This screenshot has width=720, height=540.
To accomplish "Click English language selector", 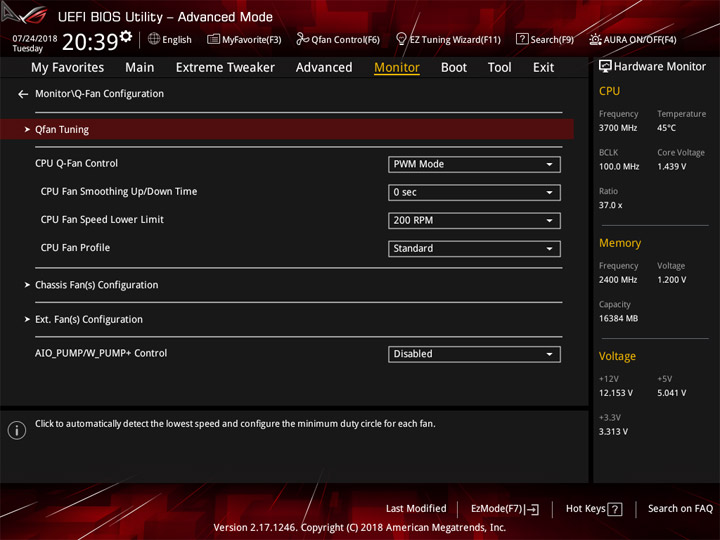I will pyautogui.click(x=177, y=39).
